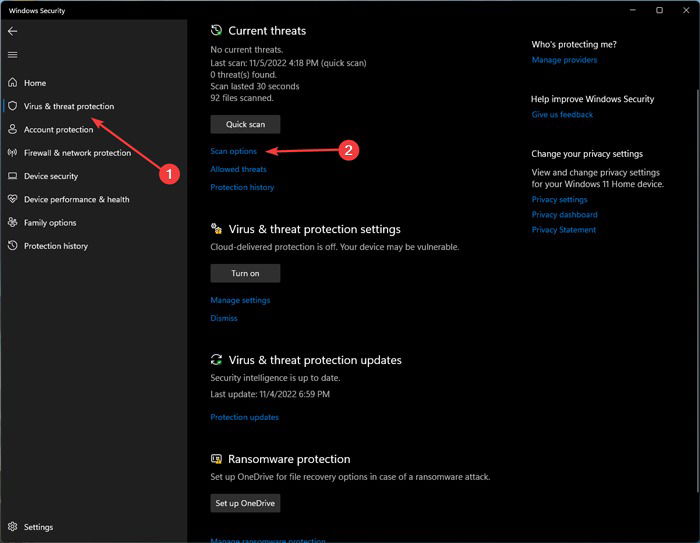Click the Ransomware protection icon
This screenshot has width=700, height=543.
pyautogui.click(x=216, y=459)
